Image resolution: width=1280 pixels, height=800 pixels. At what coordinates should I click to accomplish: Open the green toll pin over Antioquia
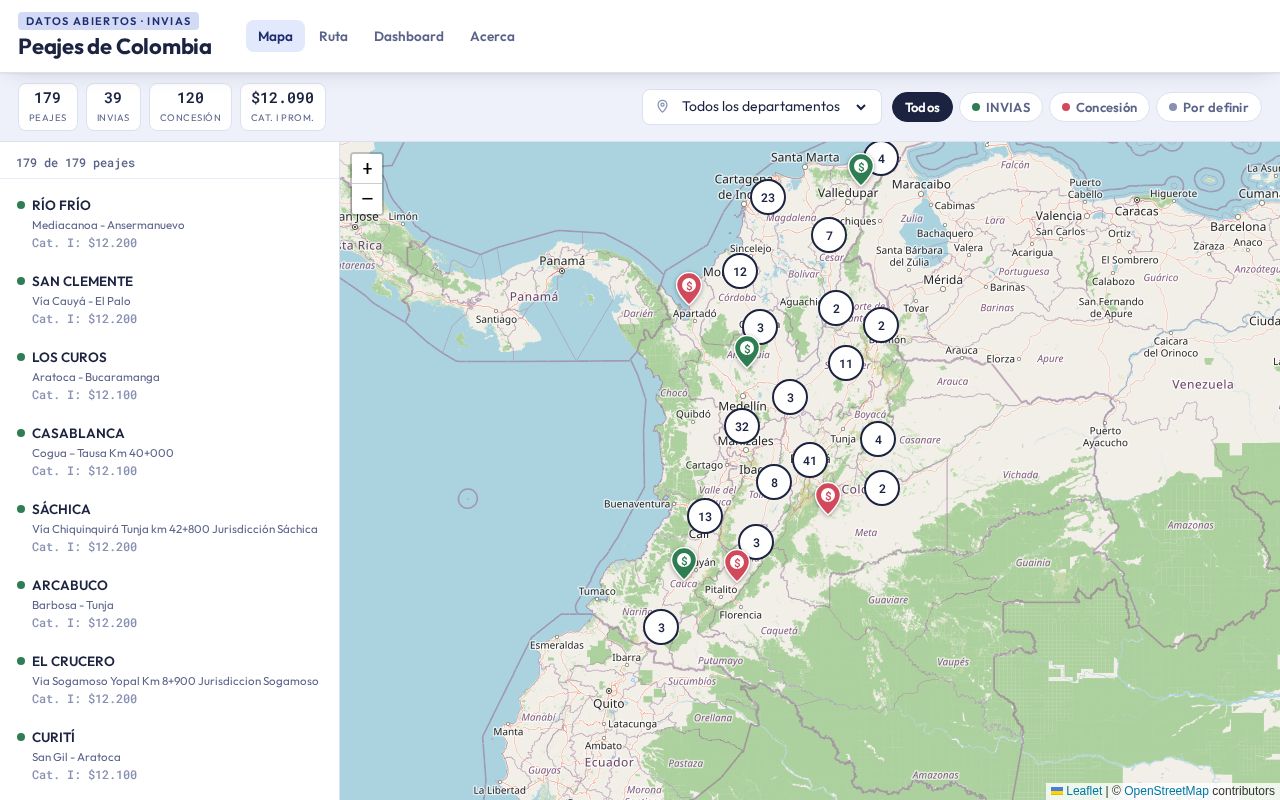[747, 351]
